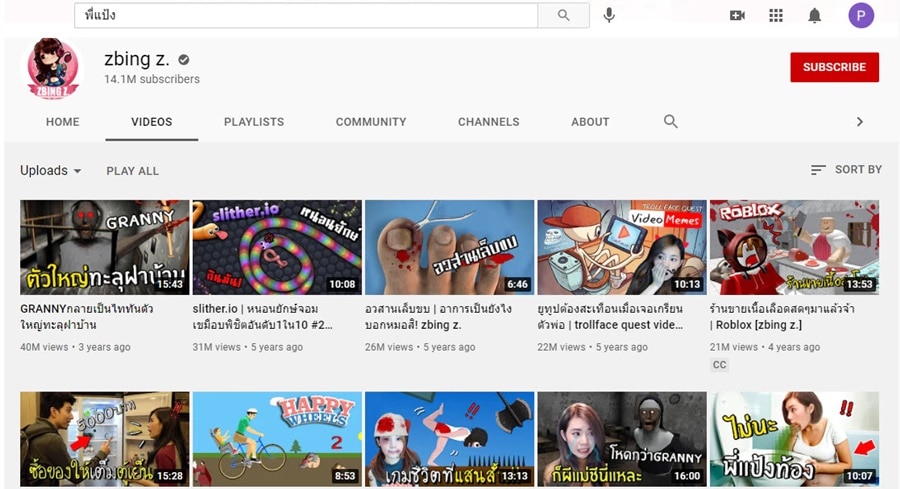Click '22M views • 5 years ago' text
The height and width of the screenshot is (489, 900).
pos(592,347)
